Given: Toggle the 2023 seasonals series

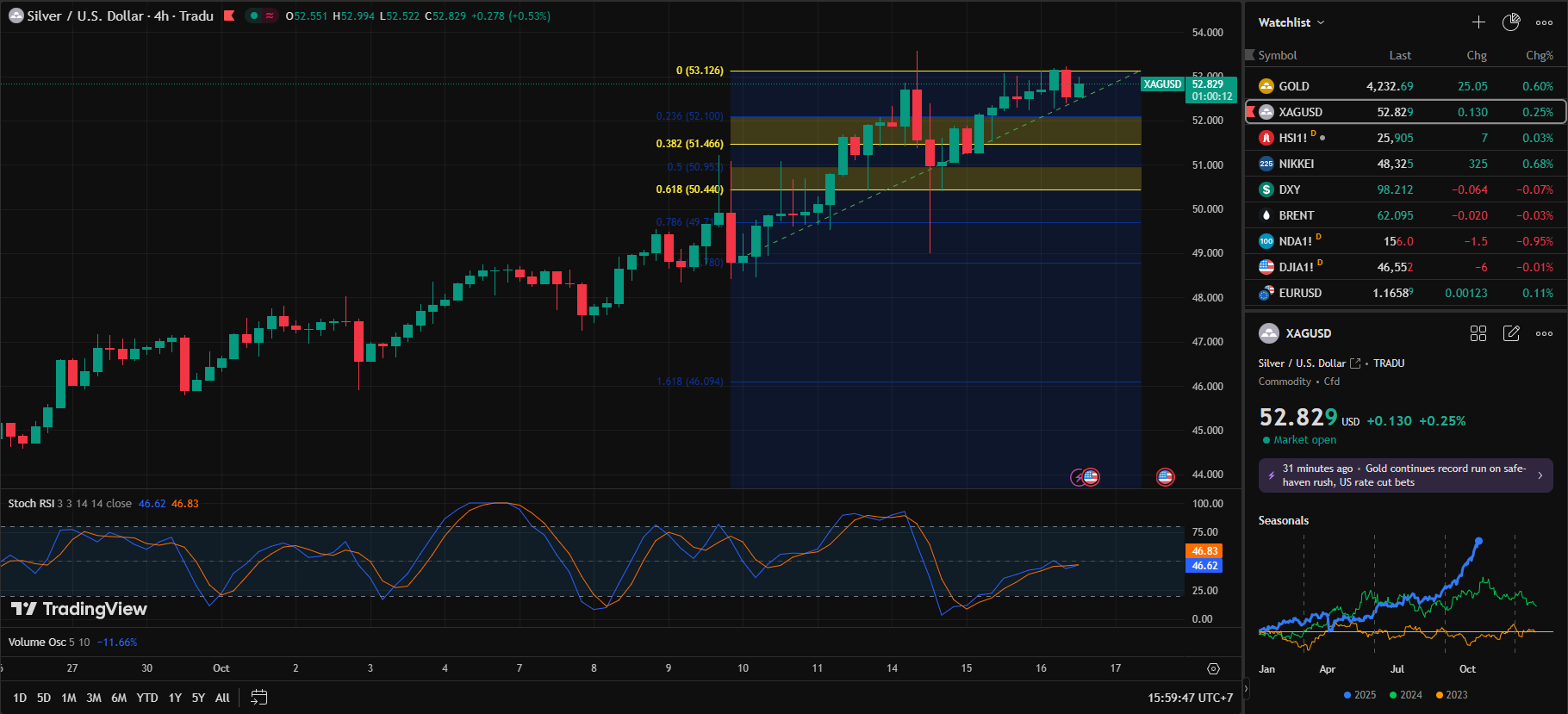Looking at the screenshot, I should (1451, 695).
